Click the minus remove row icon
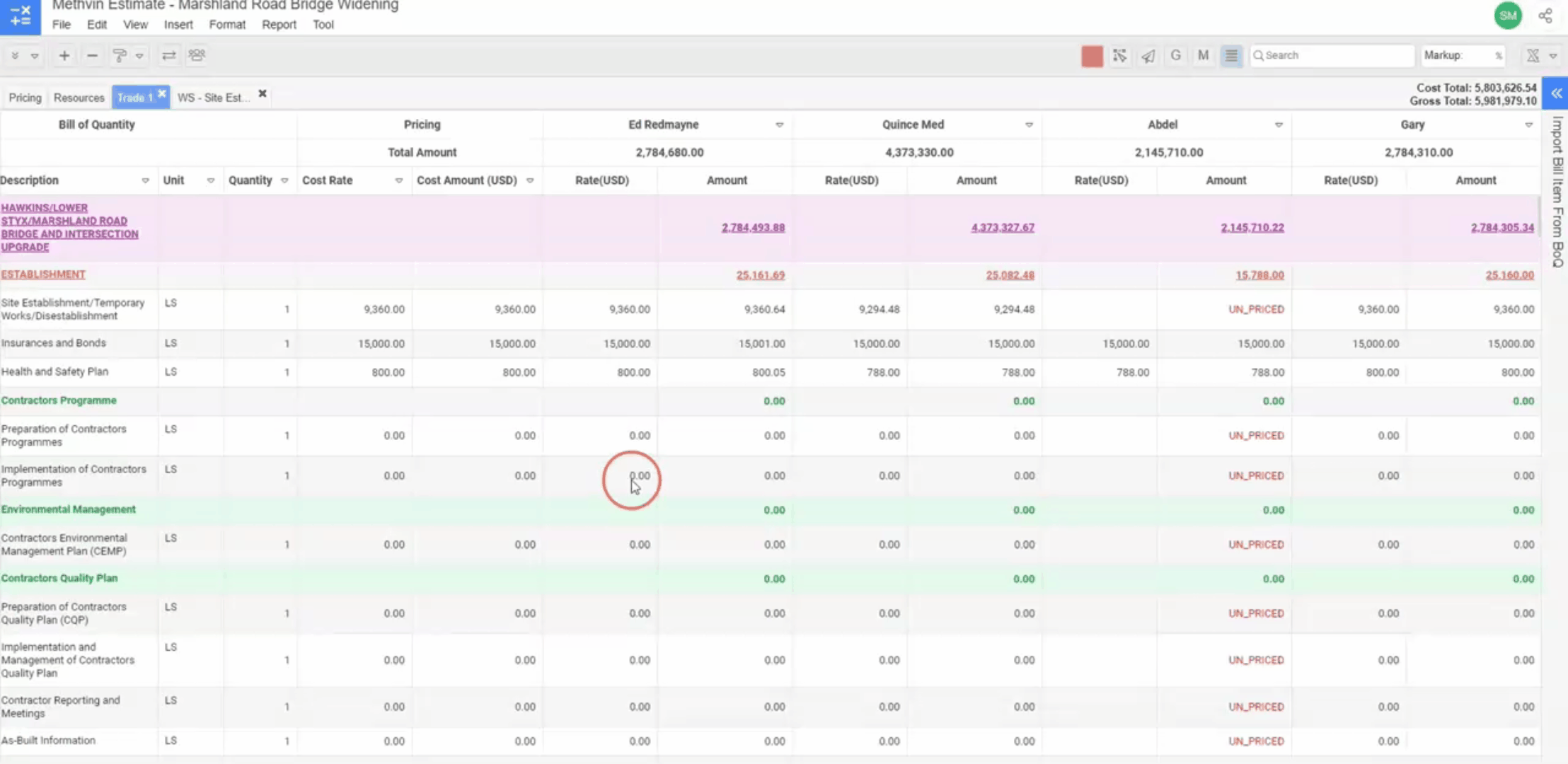The height and width of the screenshot is (764, 1568). click(x=92, y=55)
